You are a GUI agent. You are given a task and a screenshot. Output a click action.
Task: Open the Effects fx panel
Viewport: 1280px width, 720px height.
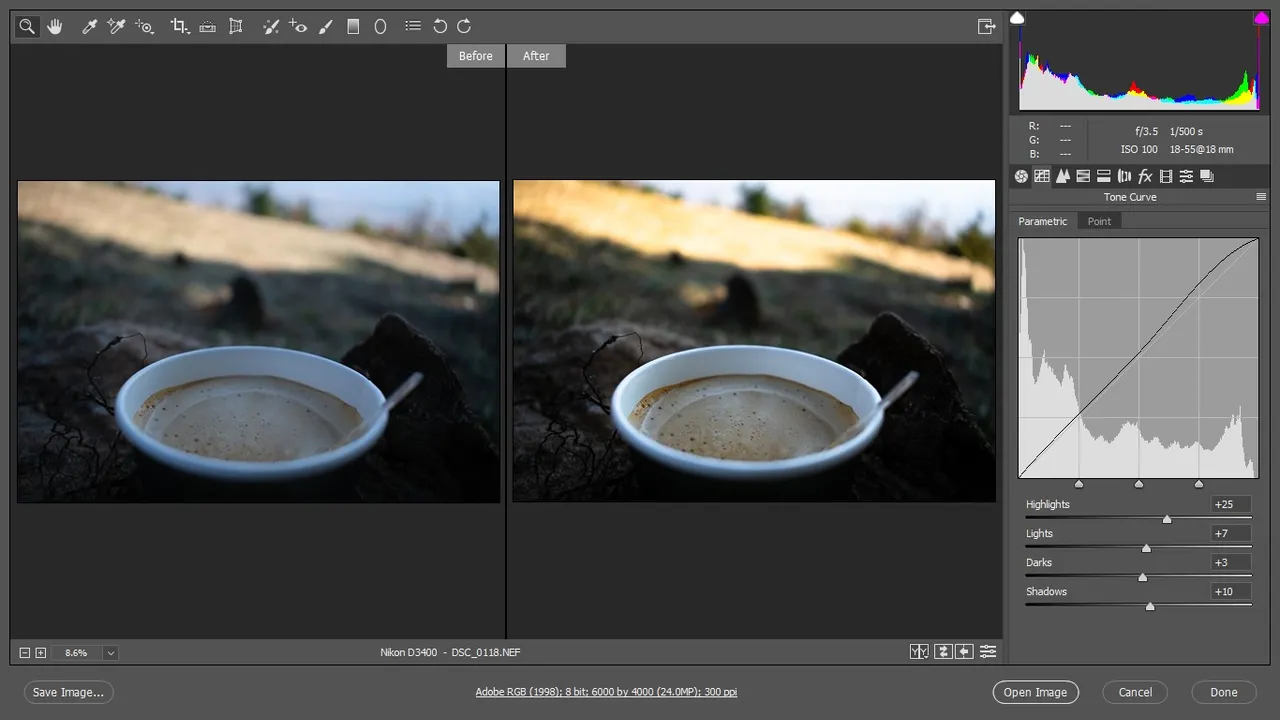click(x=1145, y=176)
